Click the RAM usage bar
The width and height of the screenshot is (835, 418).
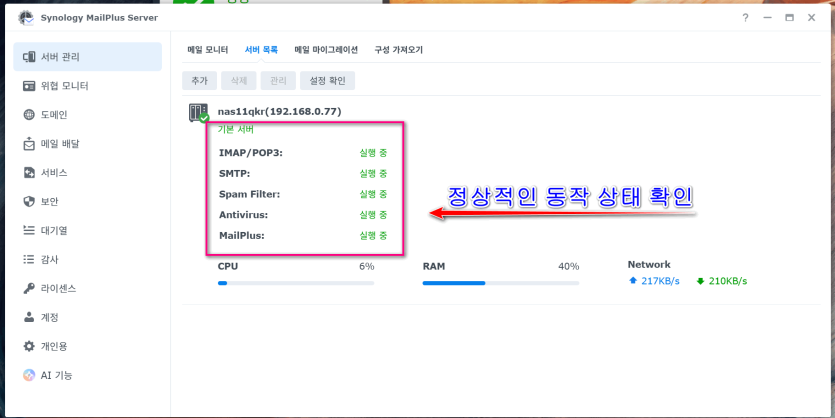[x=501, y=283]
